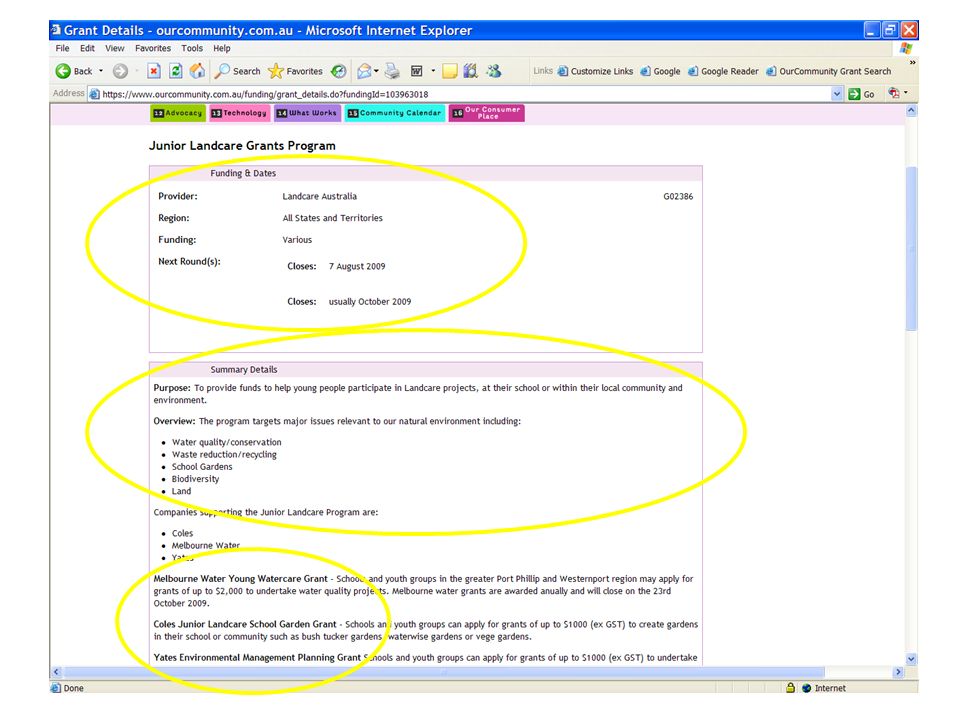Click the horizontal scroll left arrow
The height and width of the screenshot is (720, 960).
tap(56, 672)
